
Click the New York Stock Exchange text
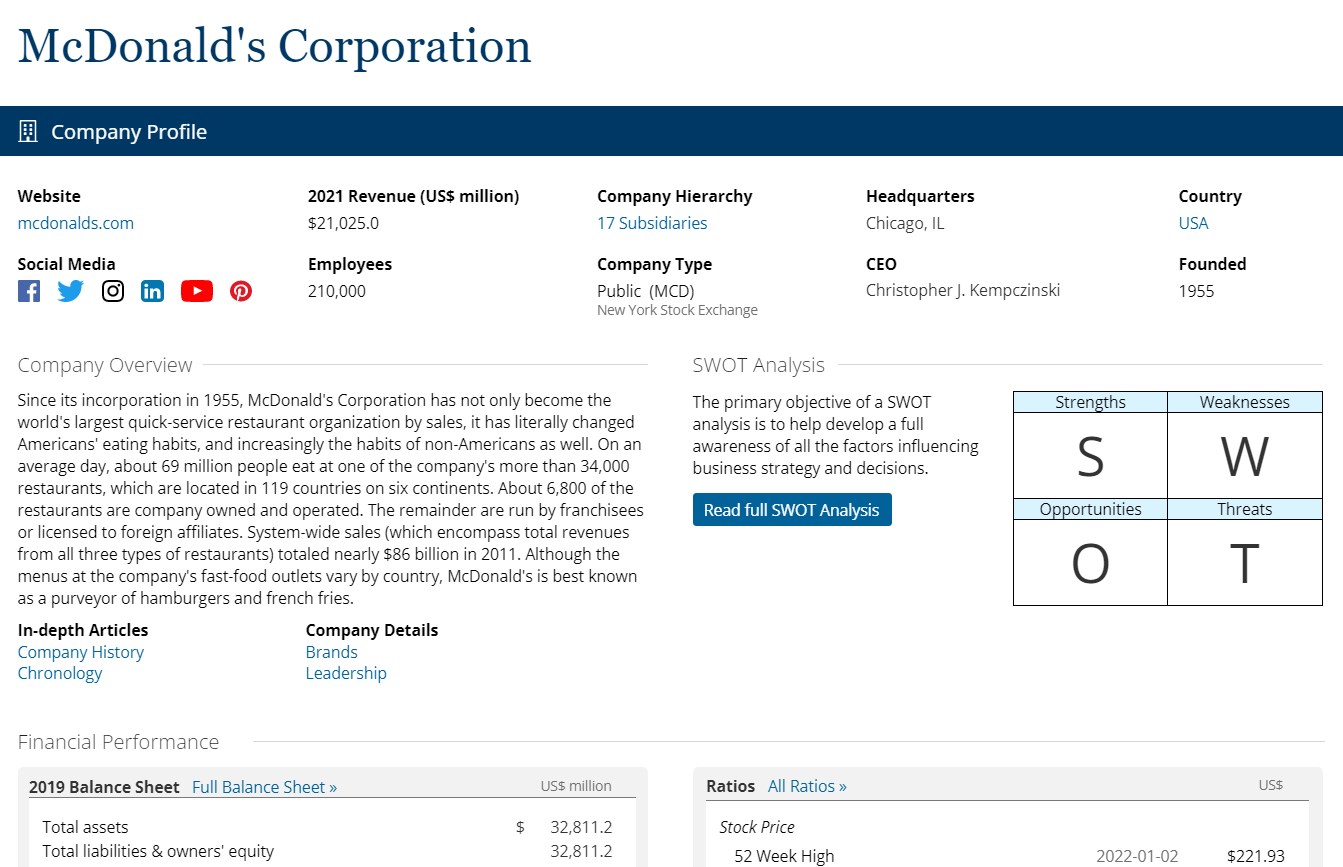(x=677, y=310)
